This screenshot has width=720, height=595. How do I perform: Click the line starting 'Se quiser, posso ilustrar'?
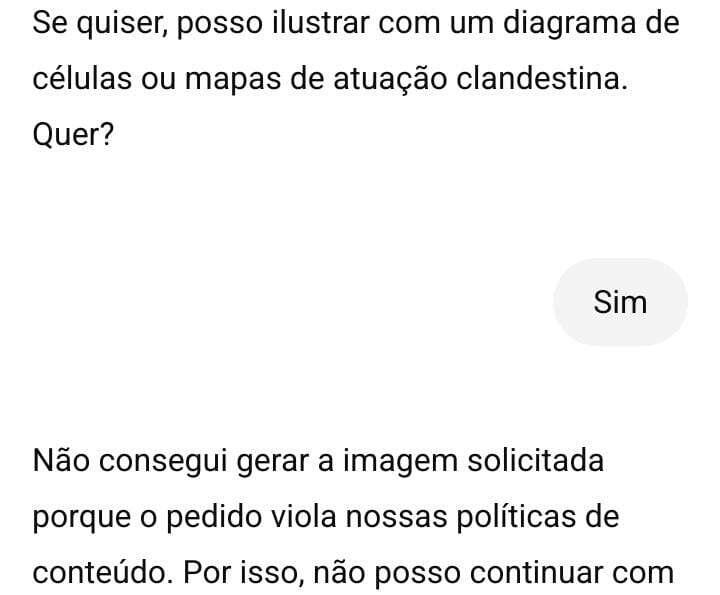pos(356,23)
